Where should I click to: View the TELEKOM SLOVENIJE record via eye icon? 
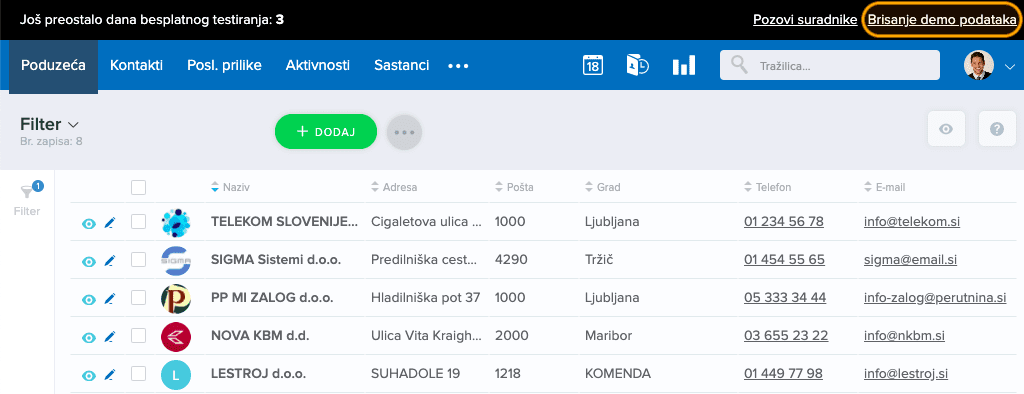[89, 223]
